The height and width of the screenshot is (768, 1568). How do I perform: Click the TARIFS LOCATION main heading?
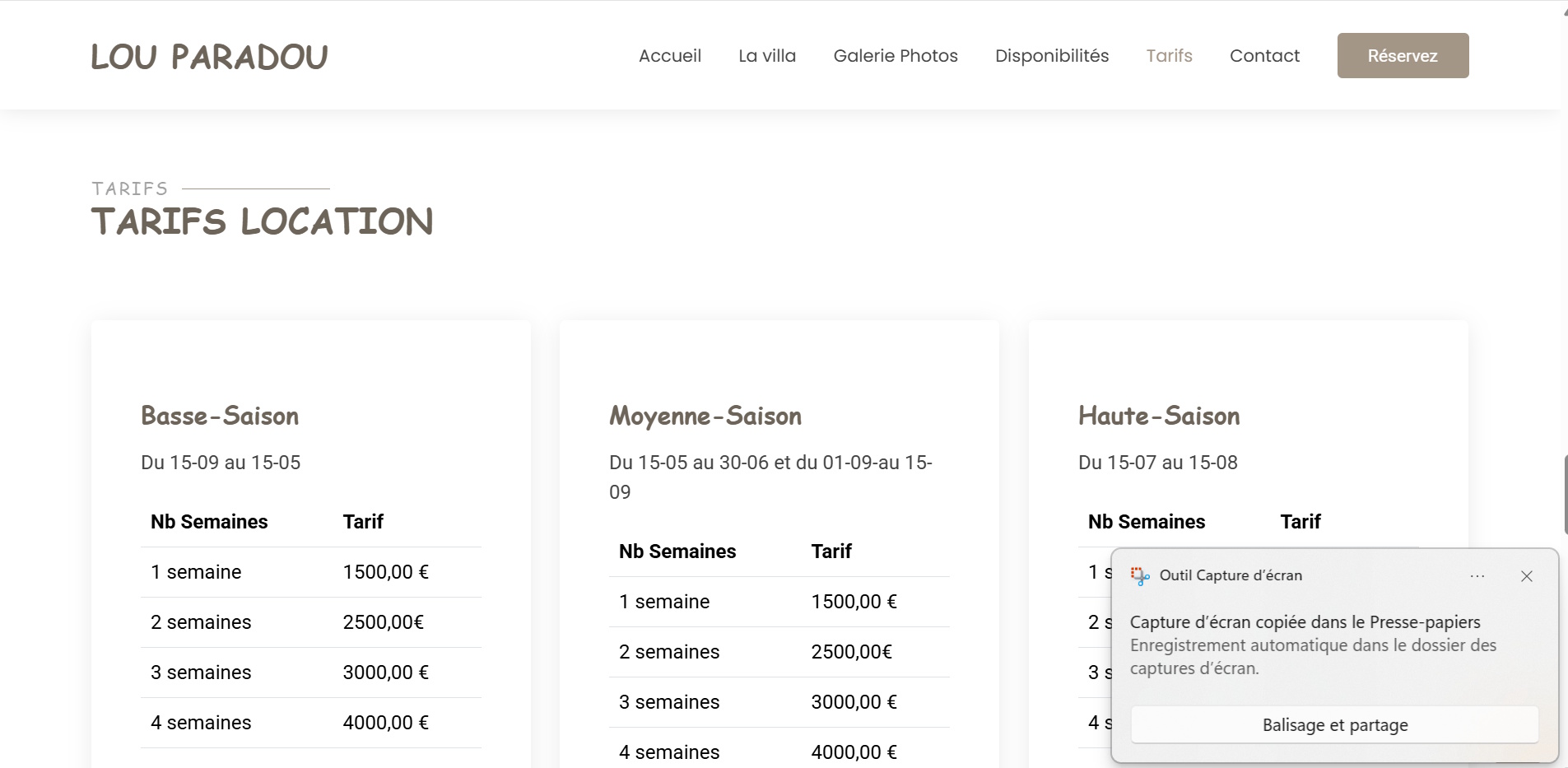pyautogui.click(x=262, y=221)
